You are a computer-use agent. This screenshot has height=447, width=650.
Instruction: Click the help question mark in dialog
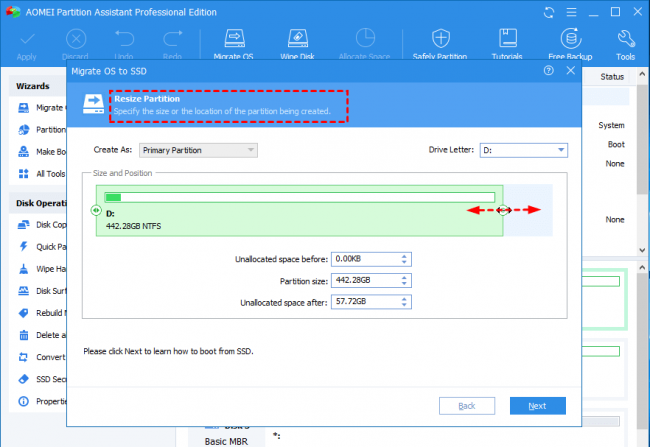(x=548, y=70)
